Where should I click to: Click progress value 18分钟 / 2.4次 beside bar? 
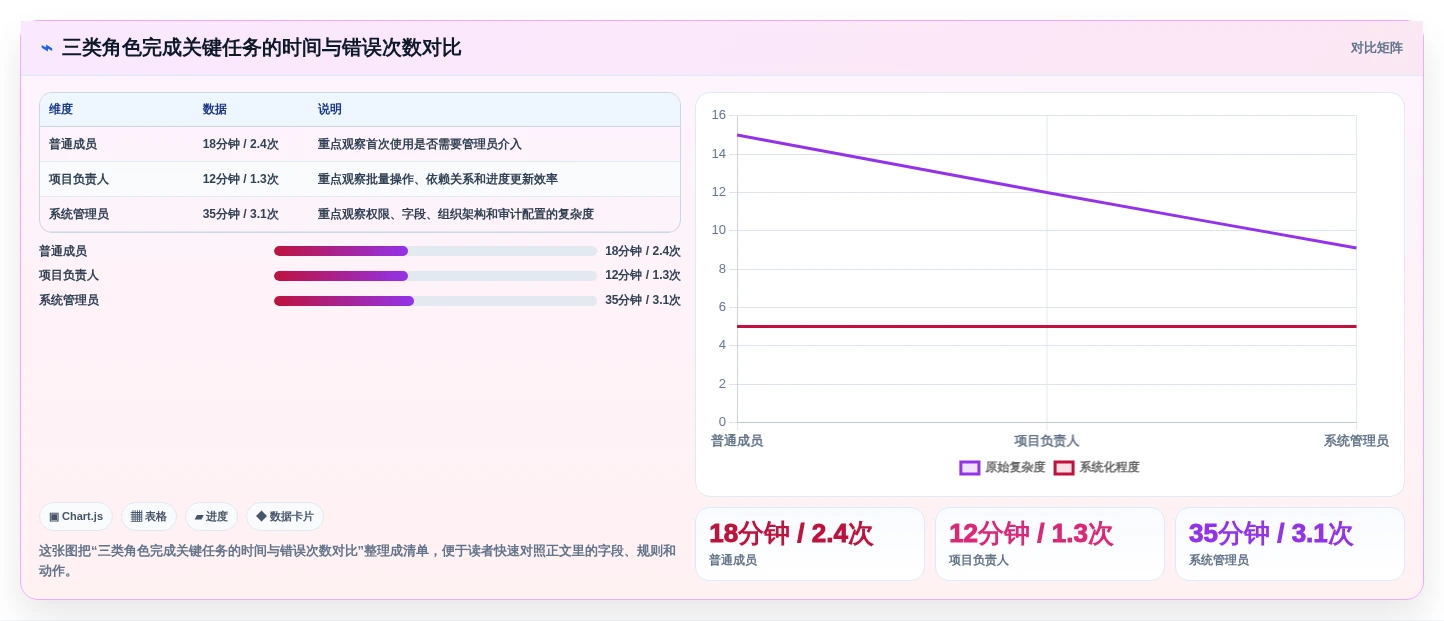643,251
